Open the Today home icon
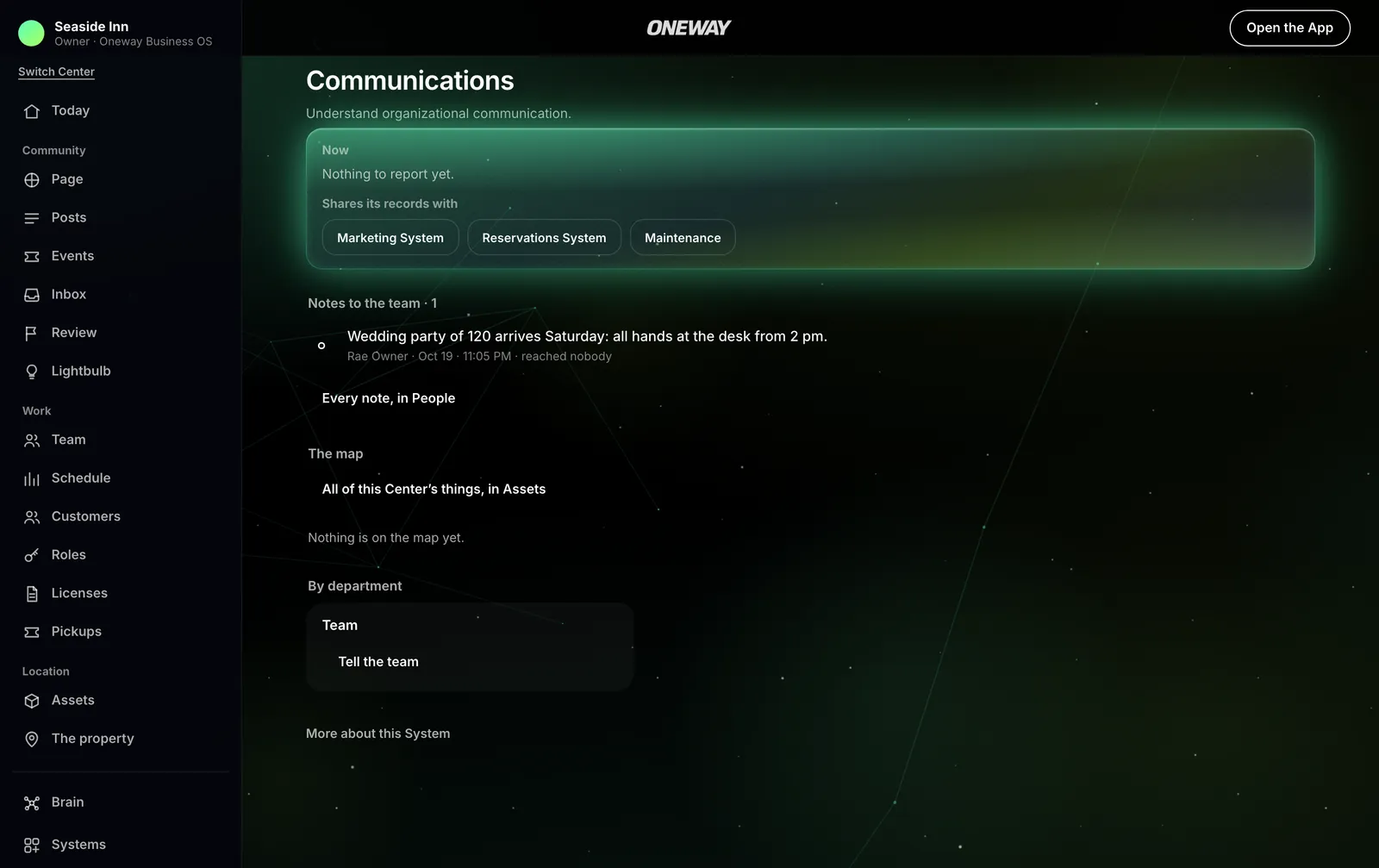Screen dimensions: 1379x868 point(32,111)
